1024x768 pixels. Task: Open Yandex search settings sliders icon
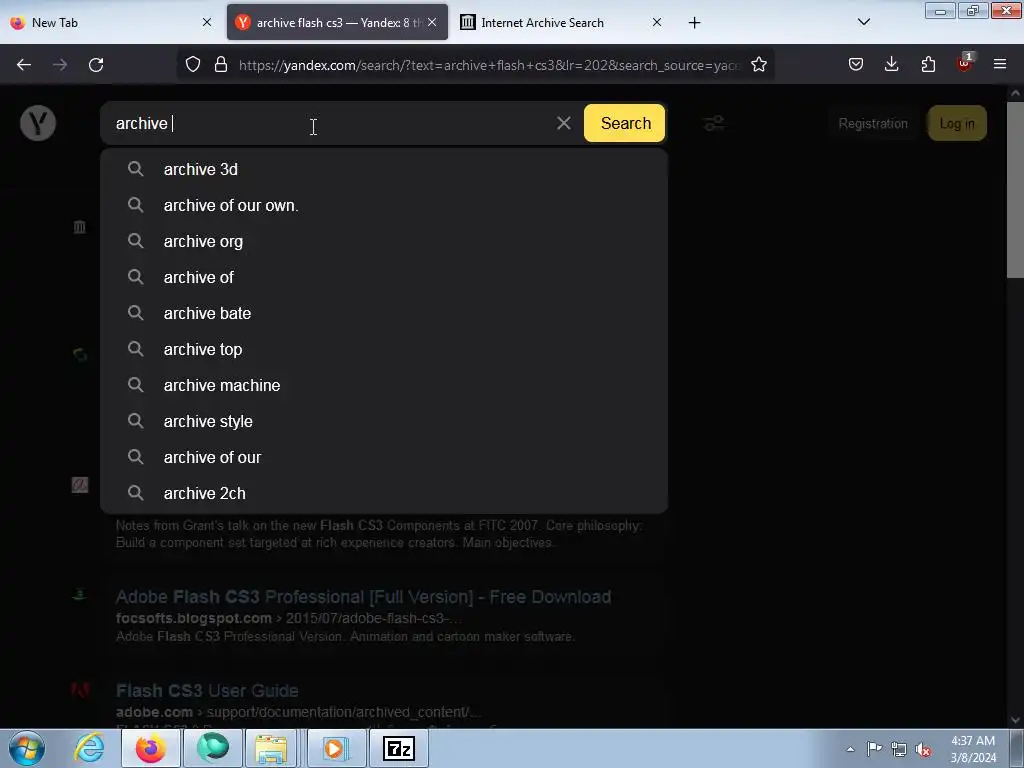pos(714,123)
